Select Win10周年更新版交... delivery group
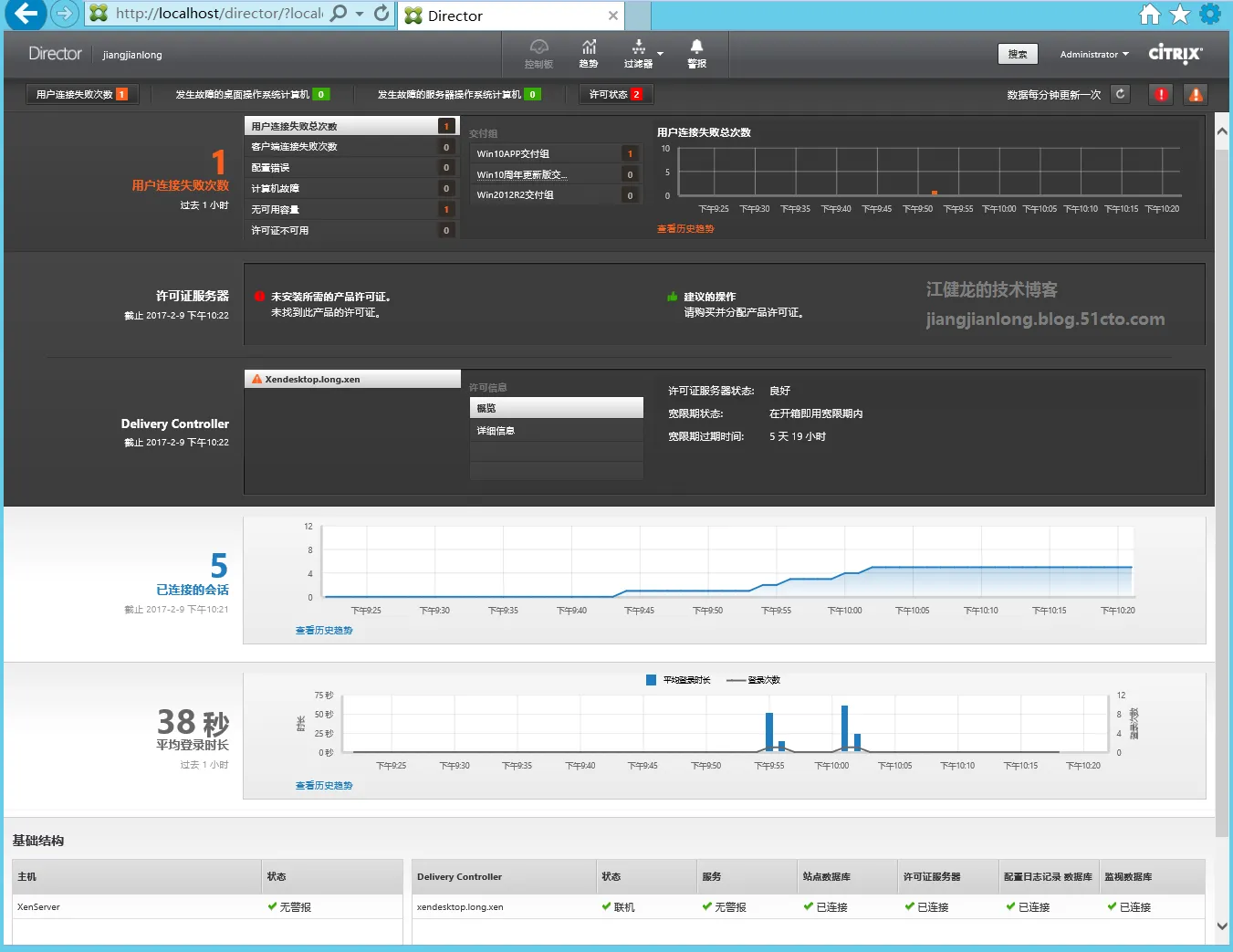Image resolution: width=1233 pixels, height=952 pixels. (556, 174)
